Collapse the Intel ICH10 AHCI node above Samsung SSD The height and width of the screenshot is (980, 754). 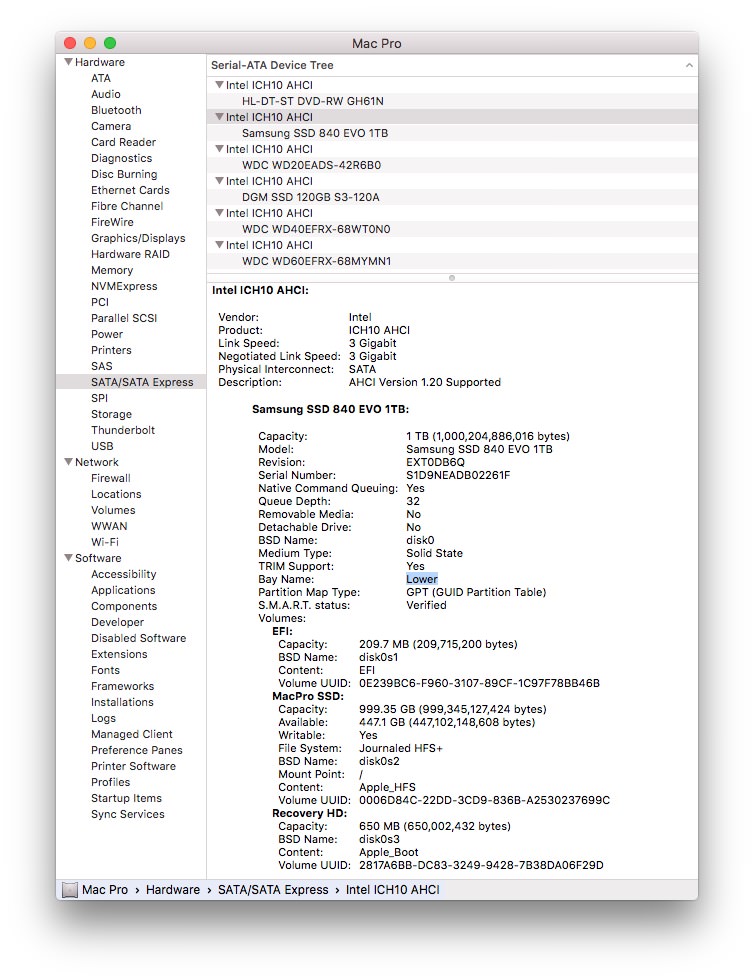219,116
